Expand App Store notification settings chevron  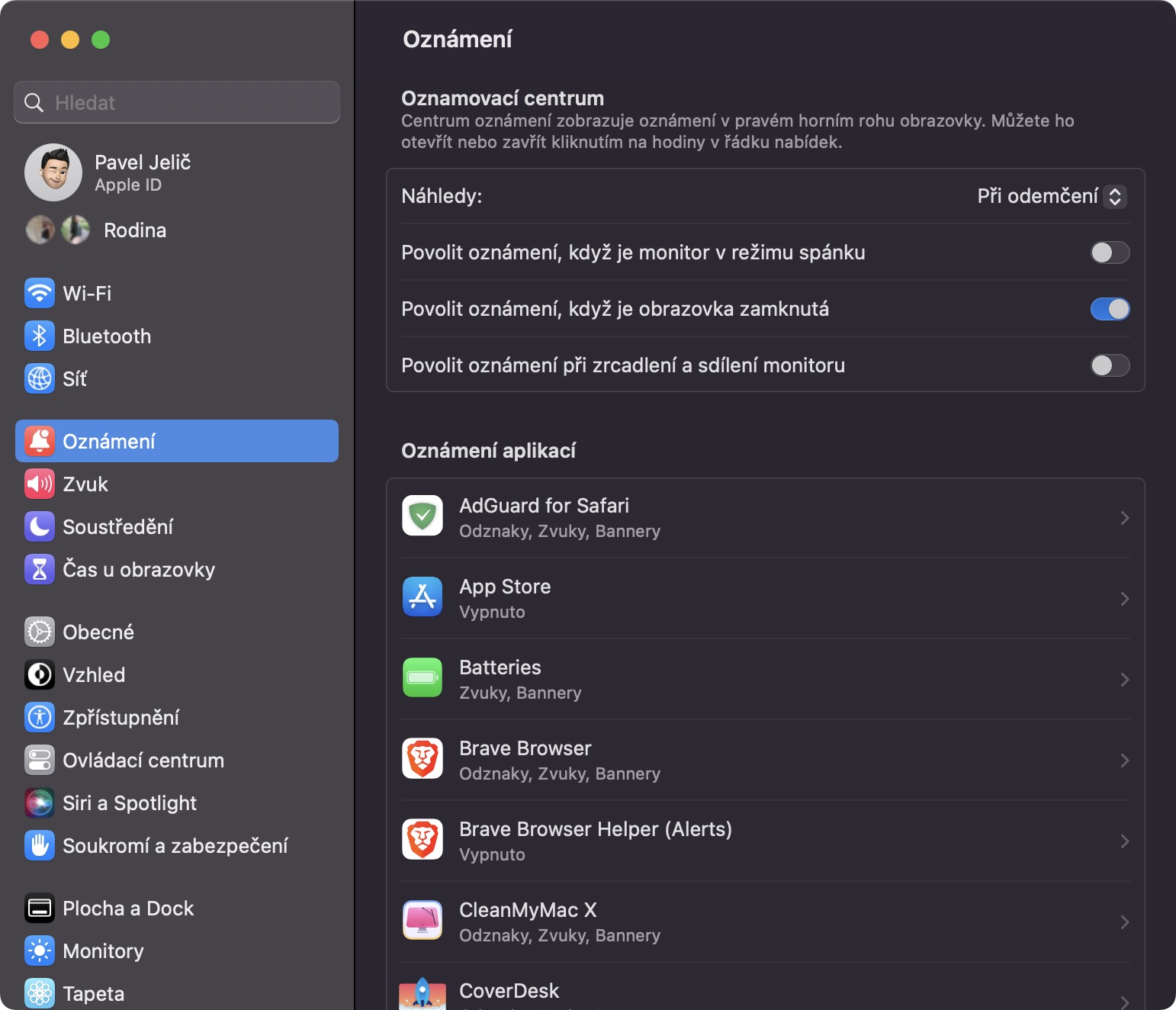point(1124,599)
